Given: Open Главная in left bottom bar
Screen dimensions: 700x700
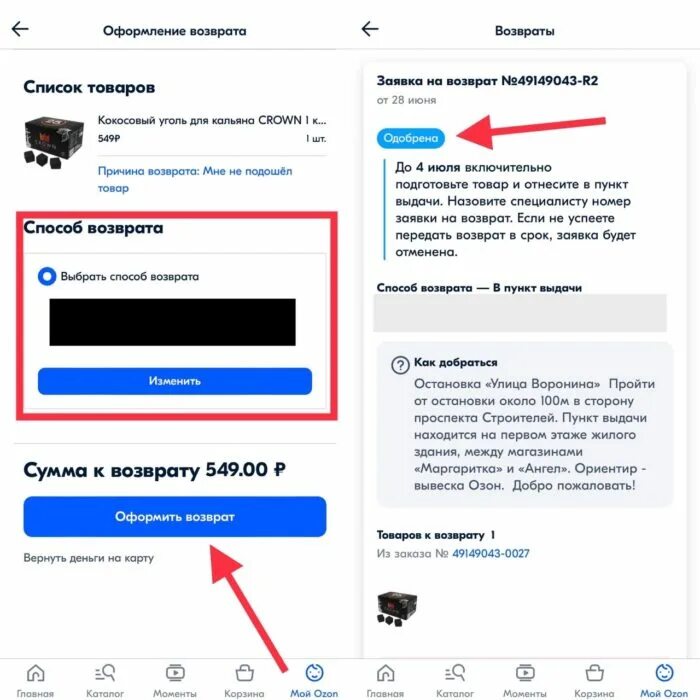Looking at the screenshot, I should (35, 681).
